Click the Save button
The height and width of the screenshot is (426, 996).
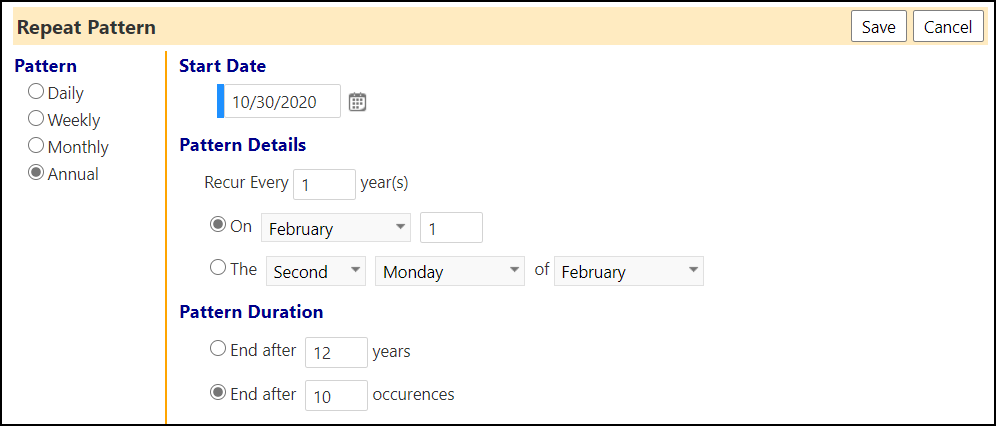pyautogui.click(x=878, y=27)
